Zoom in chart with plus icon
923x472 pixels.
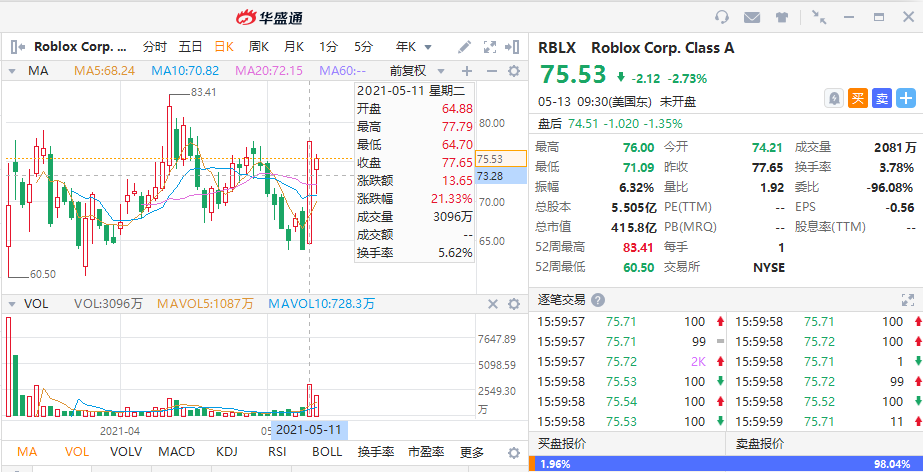467,71
